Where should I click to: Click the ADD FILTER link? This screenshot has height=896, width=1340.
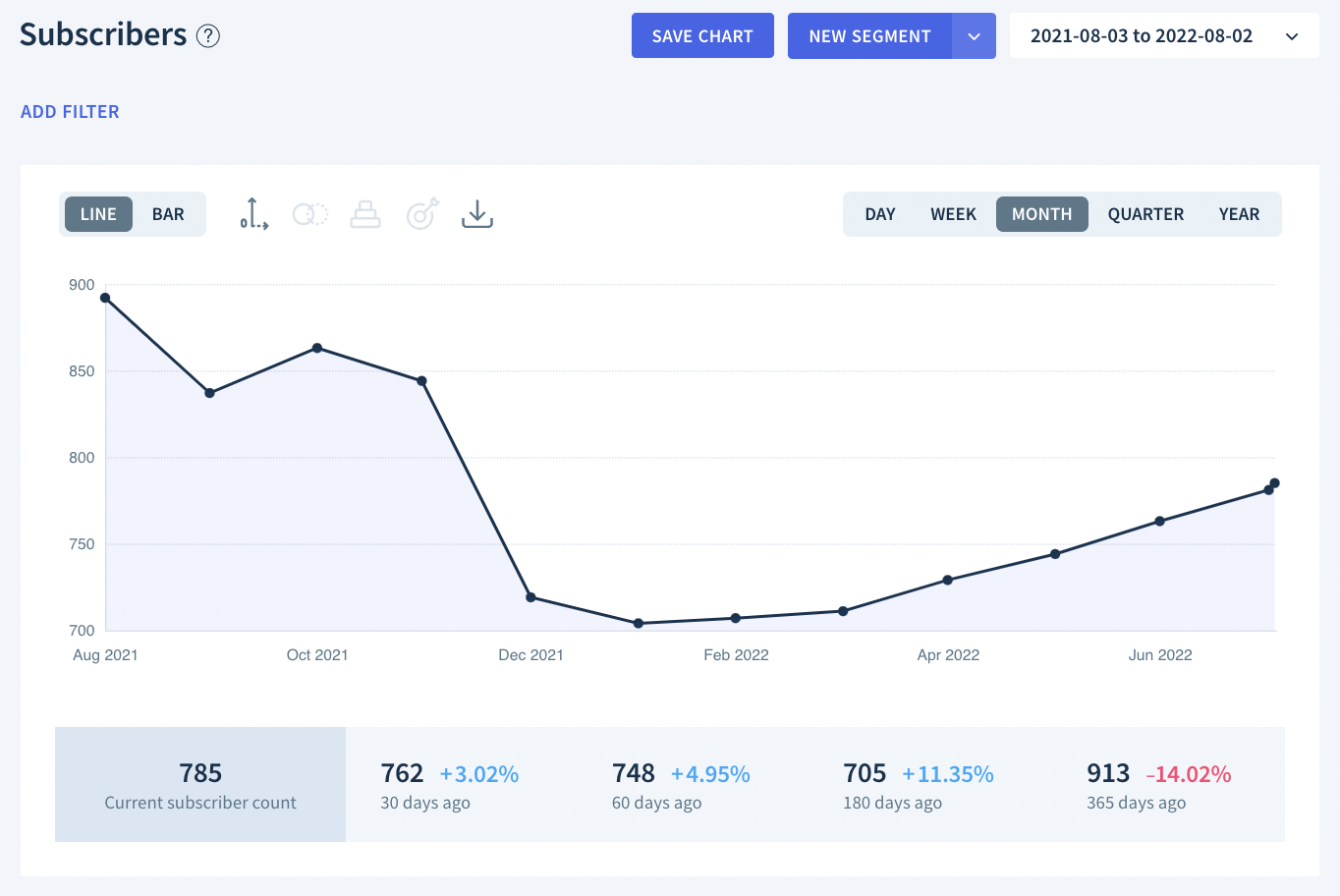pyautogui.click(x=70, y=112)
